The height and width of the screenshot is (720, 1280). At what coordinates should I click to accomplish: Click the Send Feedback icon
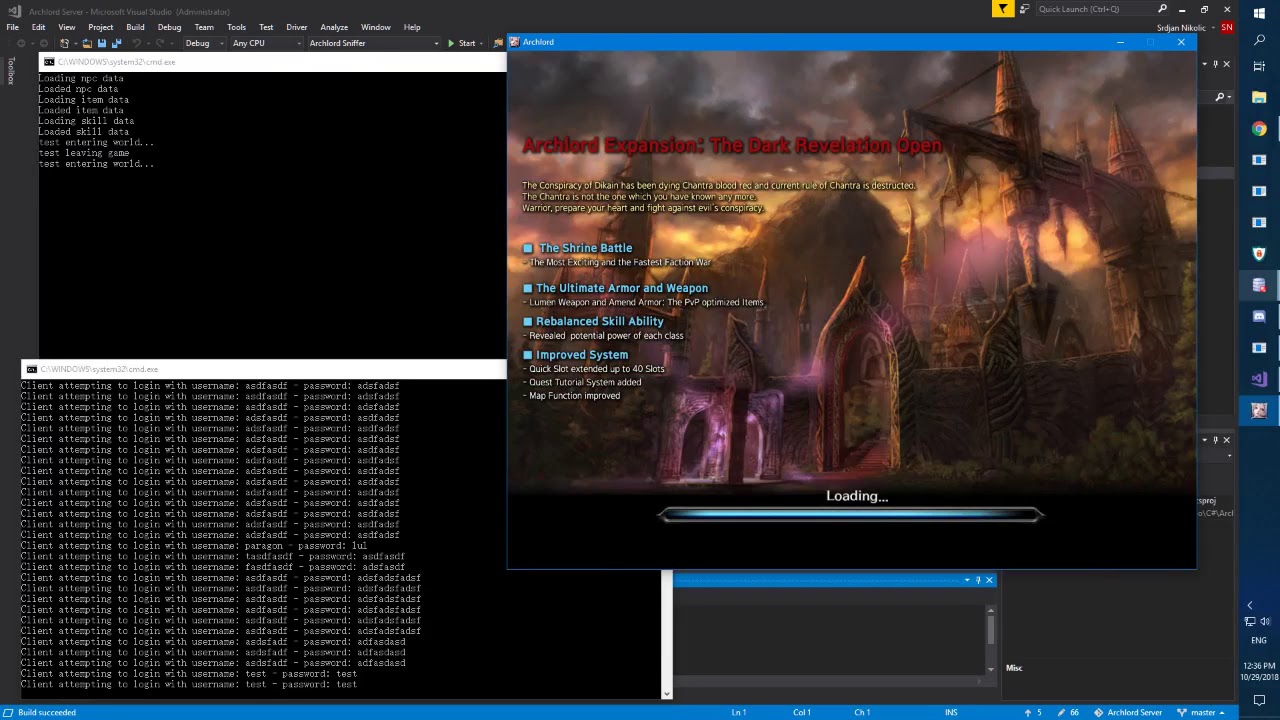(x=1024, y=9)
